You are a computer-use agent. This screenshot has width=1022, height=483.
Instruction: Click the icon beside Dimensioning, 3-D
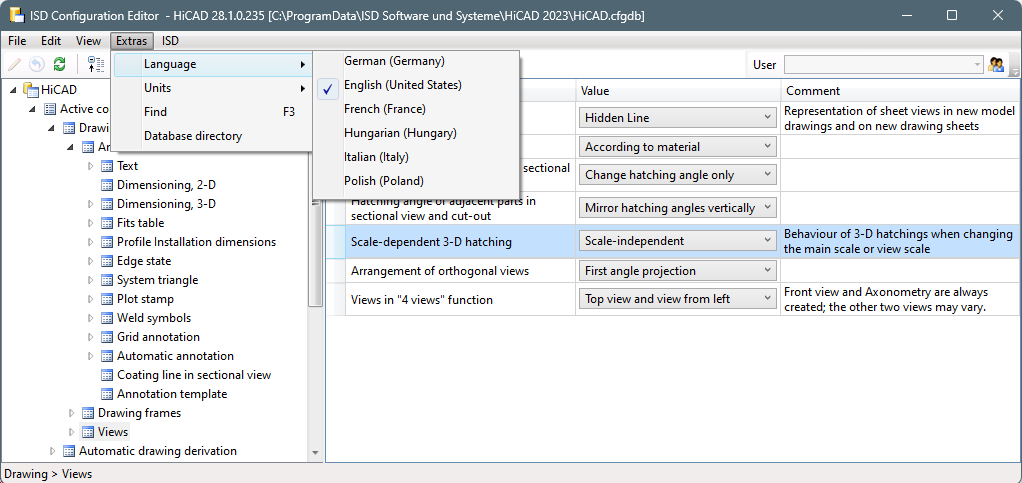tap(107, 204)
